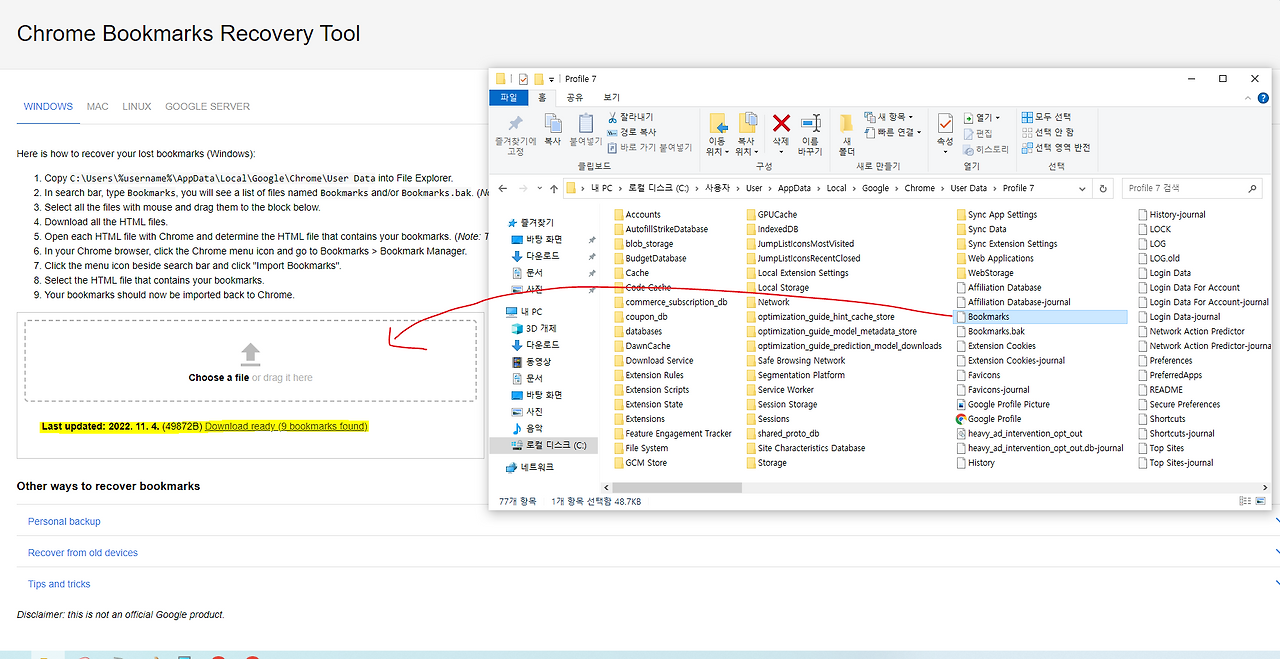
Task: Click the red Delete (삭제) icon
Action: [x=781, y=123]
